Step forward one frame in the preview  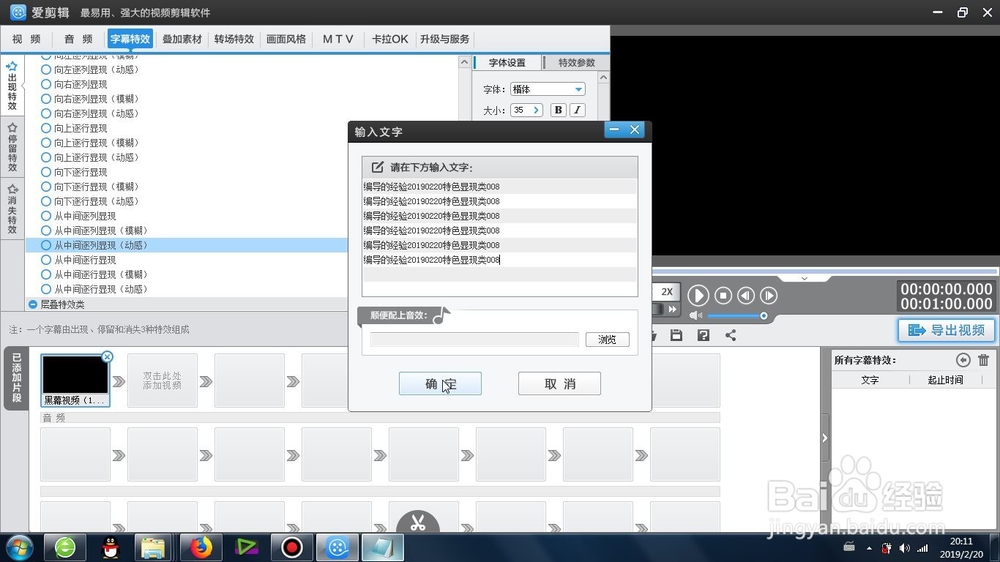click(768, 295)
